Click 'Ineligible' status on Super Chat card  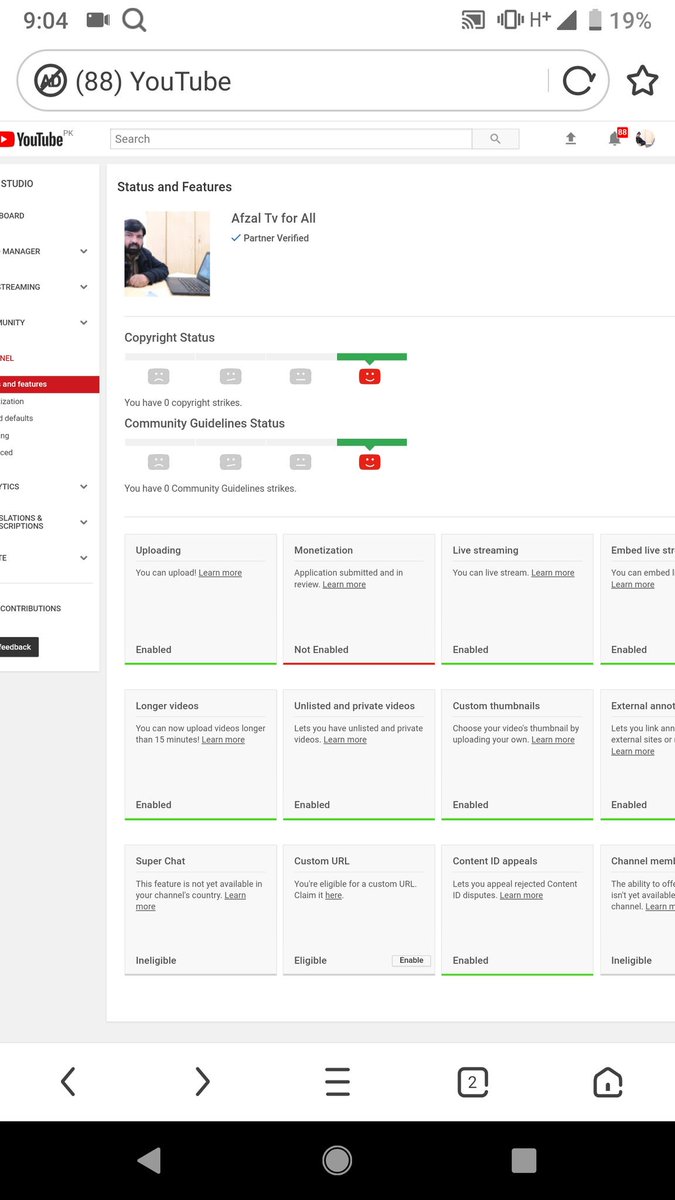(x=156, y=960)
